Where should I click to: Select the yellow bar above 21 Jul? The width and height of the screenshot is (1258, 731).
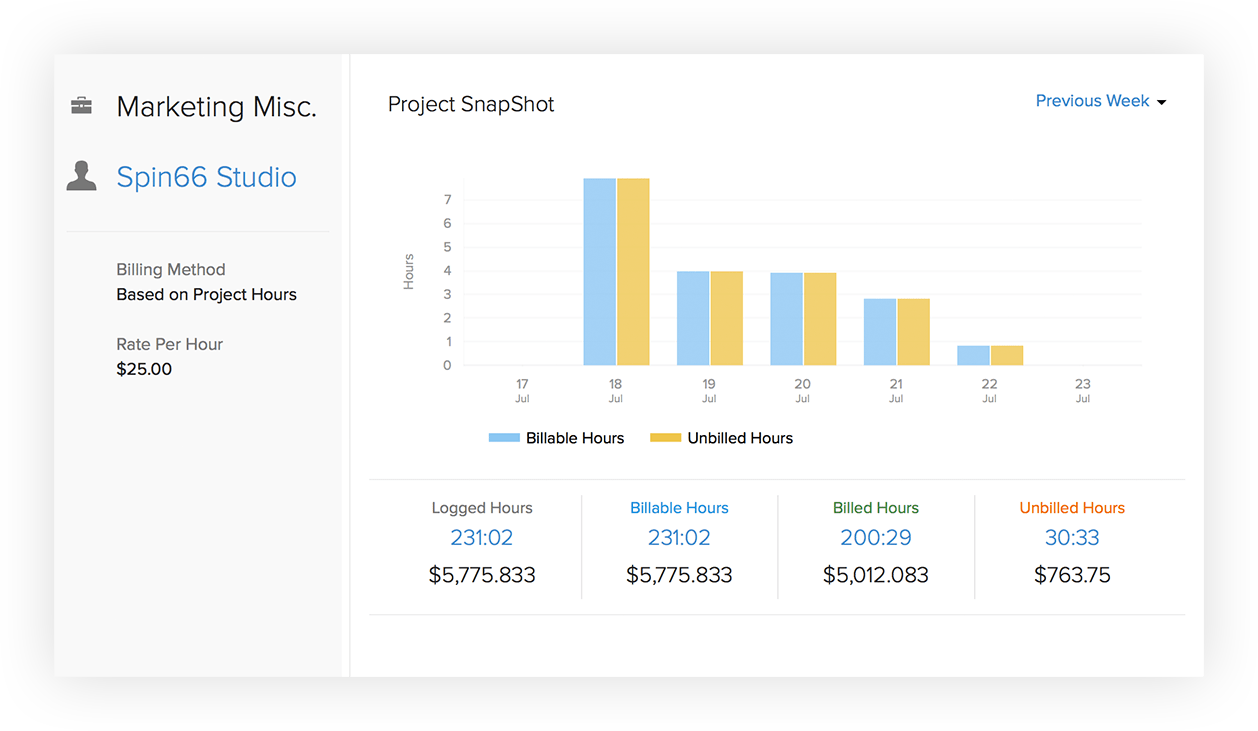pyautogui.click(x=914, y=330)
